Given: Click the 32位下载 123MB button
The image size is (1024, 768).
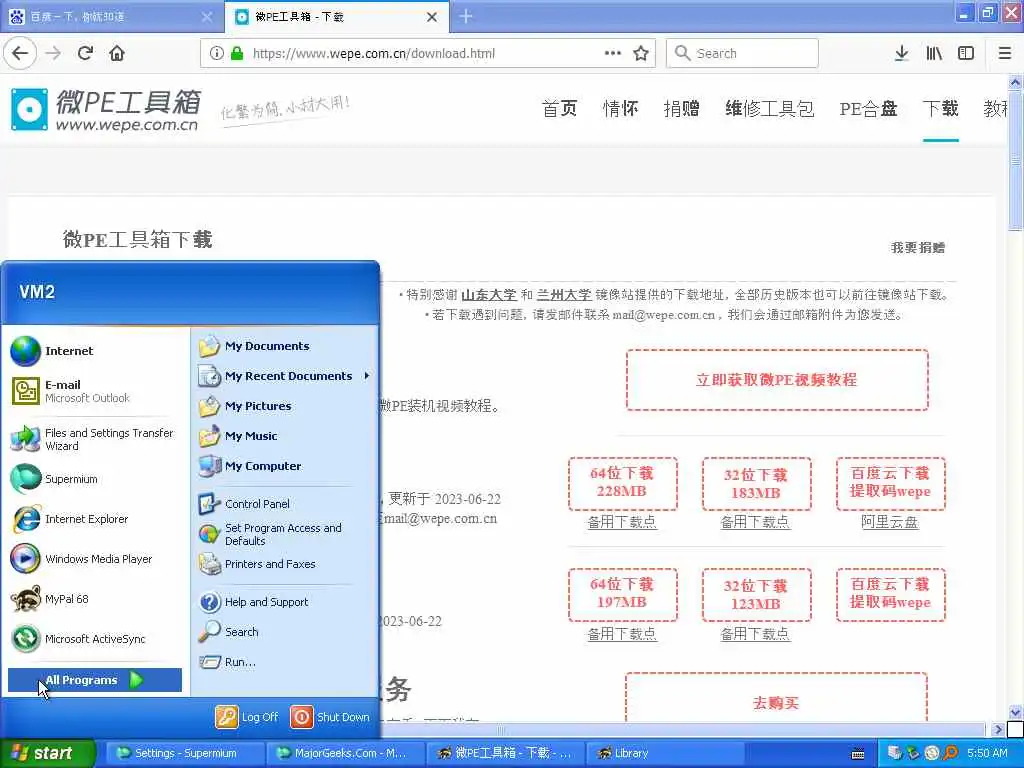Looking at the screenshot, I should pyautogui.click(x=756, y=594).
